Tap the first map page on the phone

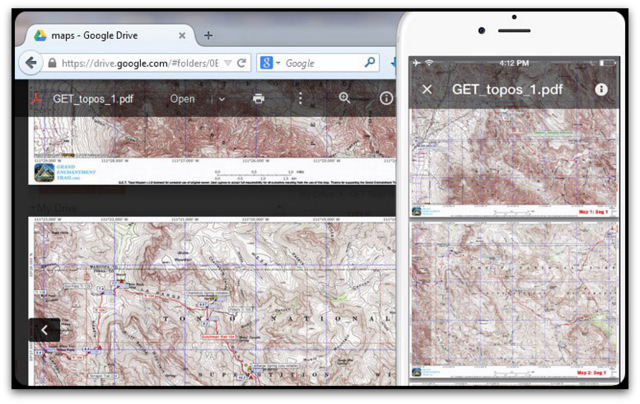pos(514,163)
